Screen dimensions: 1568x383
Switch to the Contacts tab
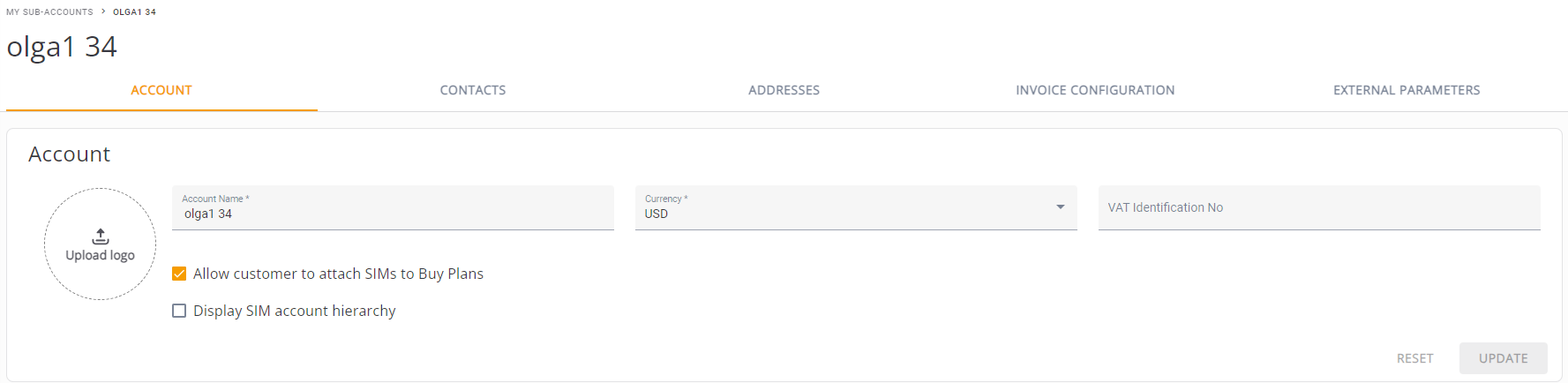(473, 90)
